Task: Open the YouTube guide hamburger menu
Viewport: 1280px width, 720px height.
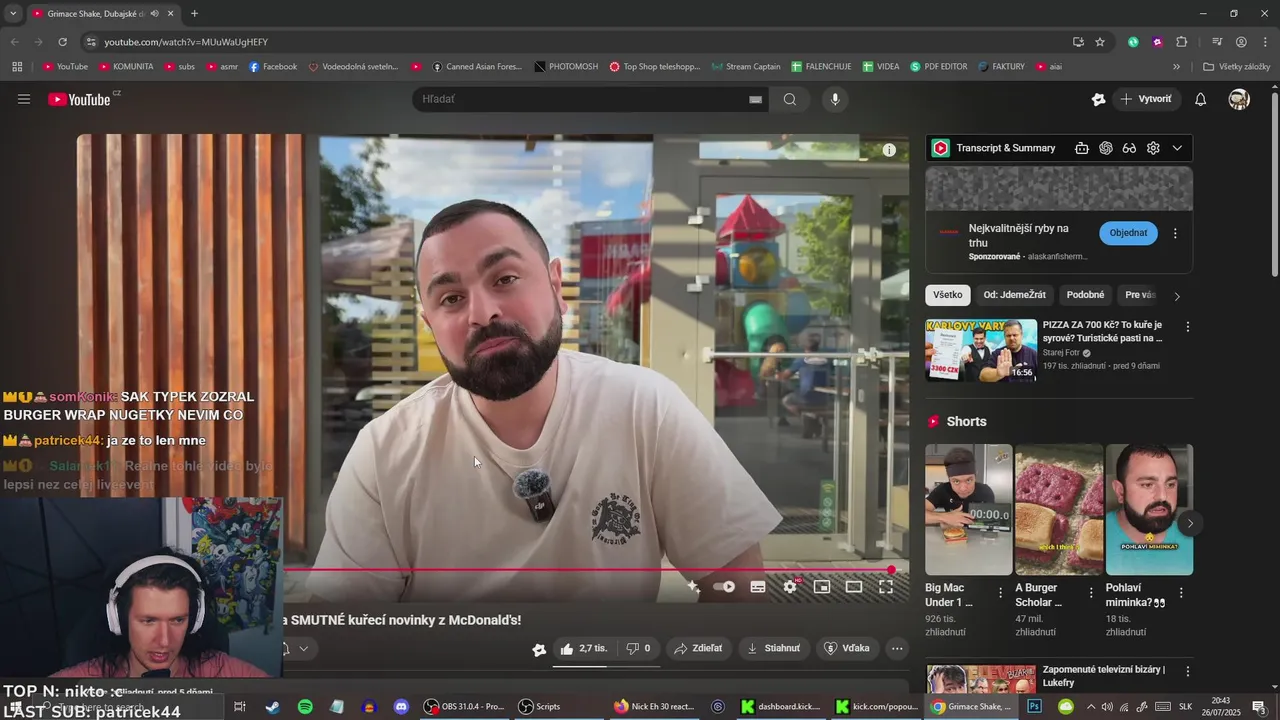Action: coord(24,99)
